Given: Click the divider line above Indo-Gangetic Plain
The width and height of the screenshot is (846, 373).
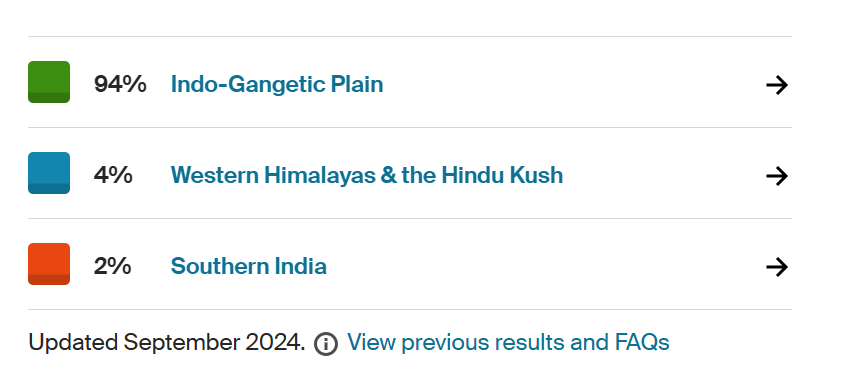Looking at the screenshot, I should [410, 37].
